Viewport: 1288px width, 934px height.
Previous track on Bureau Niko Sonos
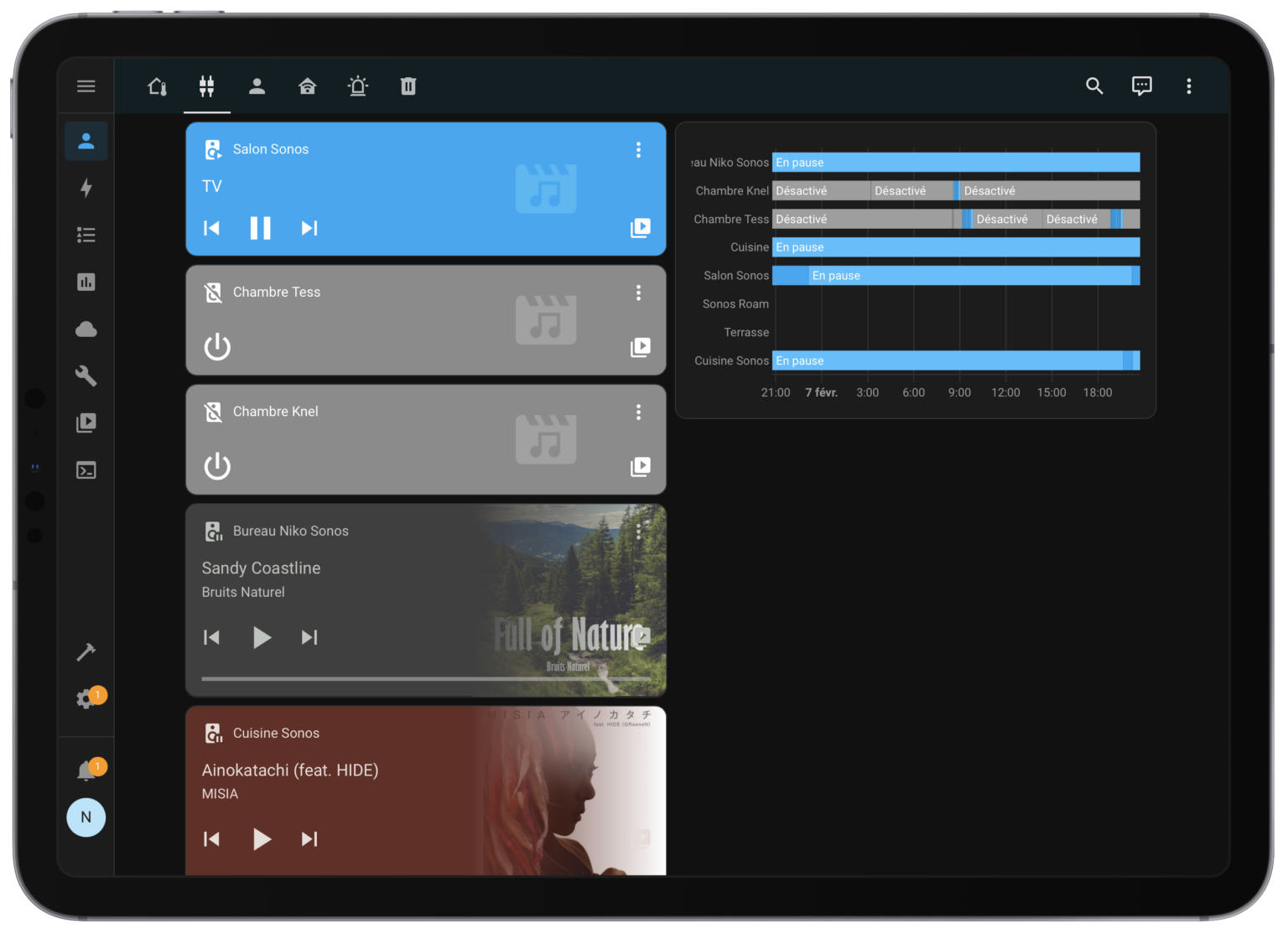point(211,637)
